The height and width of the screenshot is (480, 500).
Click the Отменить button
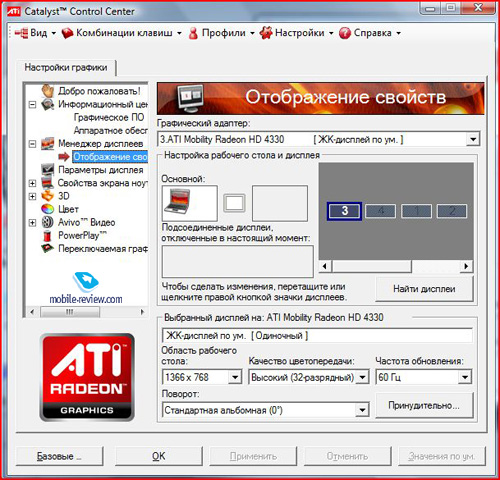(x=347, y=456)
